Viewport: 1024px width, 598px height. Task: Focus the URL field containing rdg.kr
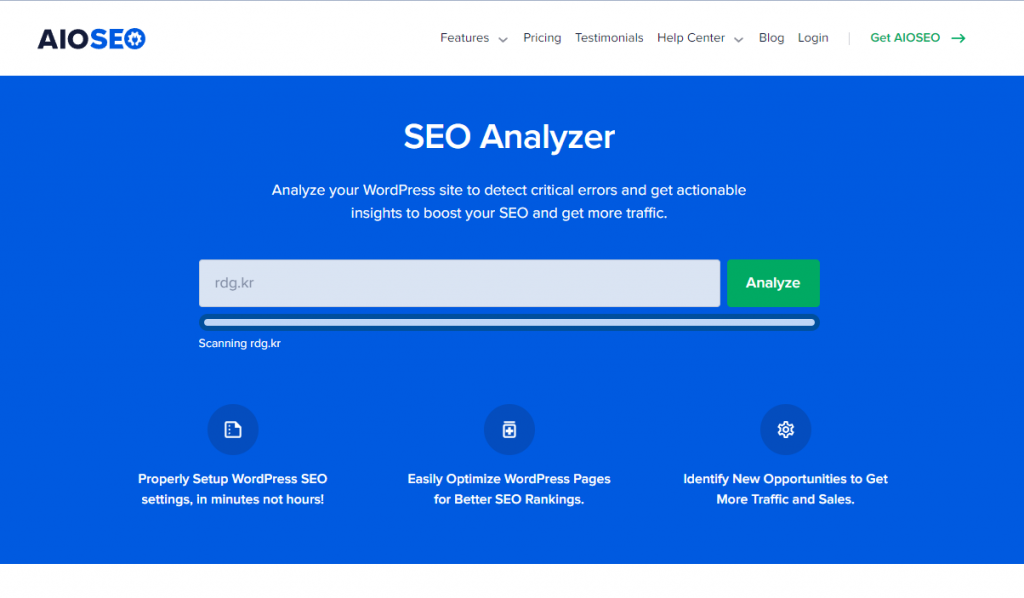(460, 283)
